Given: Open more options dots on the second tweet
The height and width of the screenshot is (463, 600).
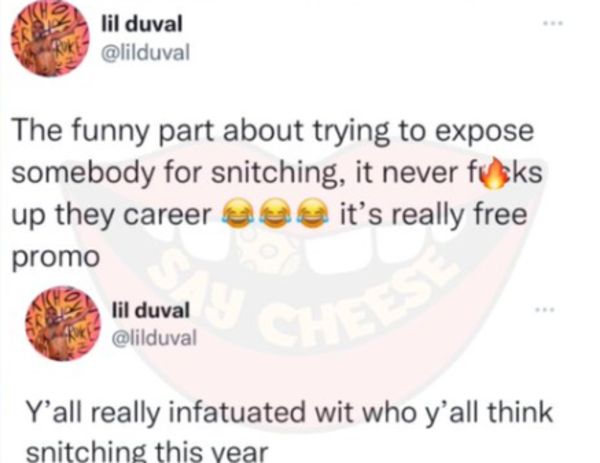Looking at the screenshot, I should point(544,309).
